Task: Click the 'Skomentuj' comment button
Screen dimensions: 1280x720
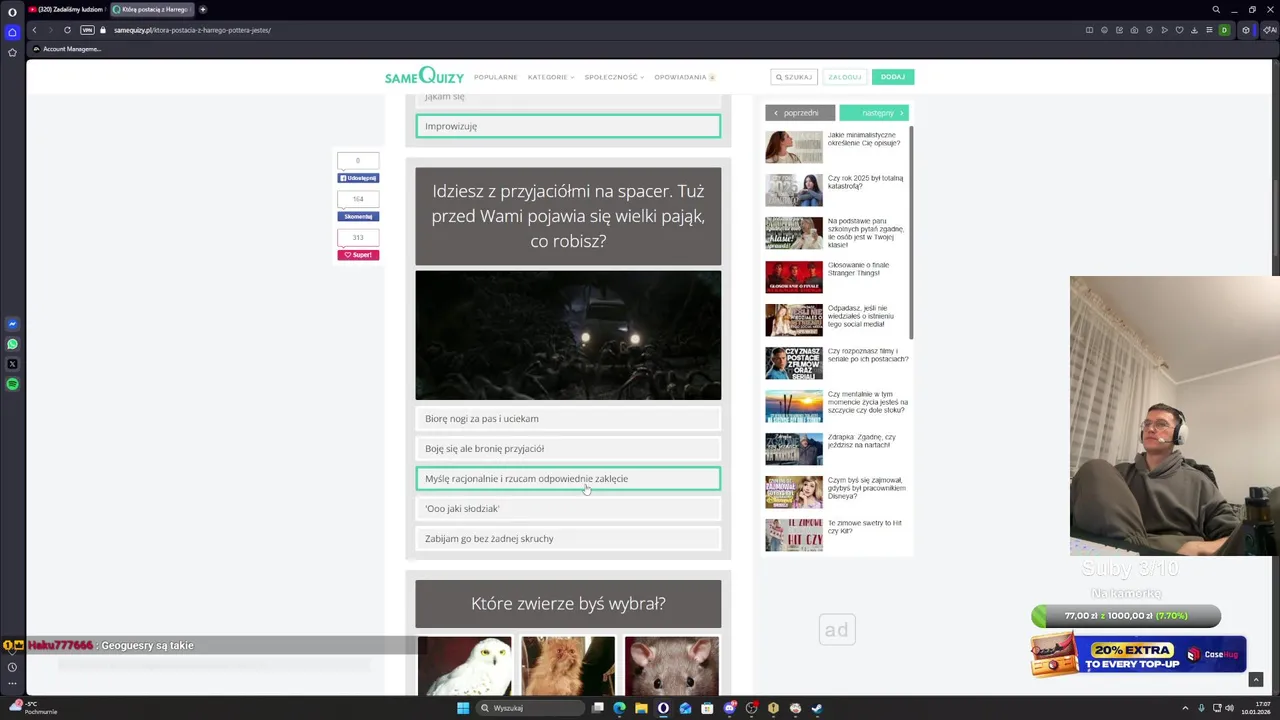Action: [358, 216]
